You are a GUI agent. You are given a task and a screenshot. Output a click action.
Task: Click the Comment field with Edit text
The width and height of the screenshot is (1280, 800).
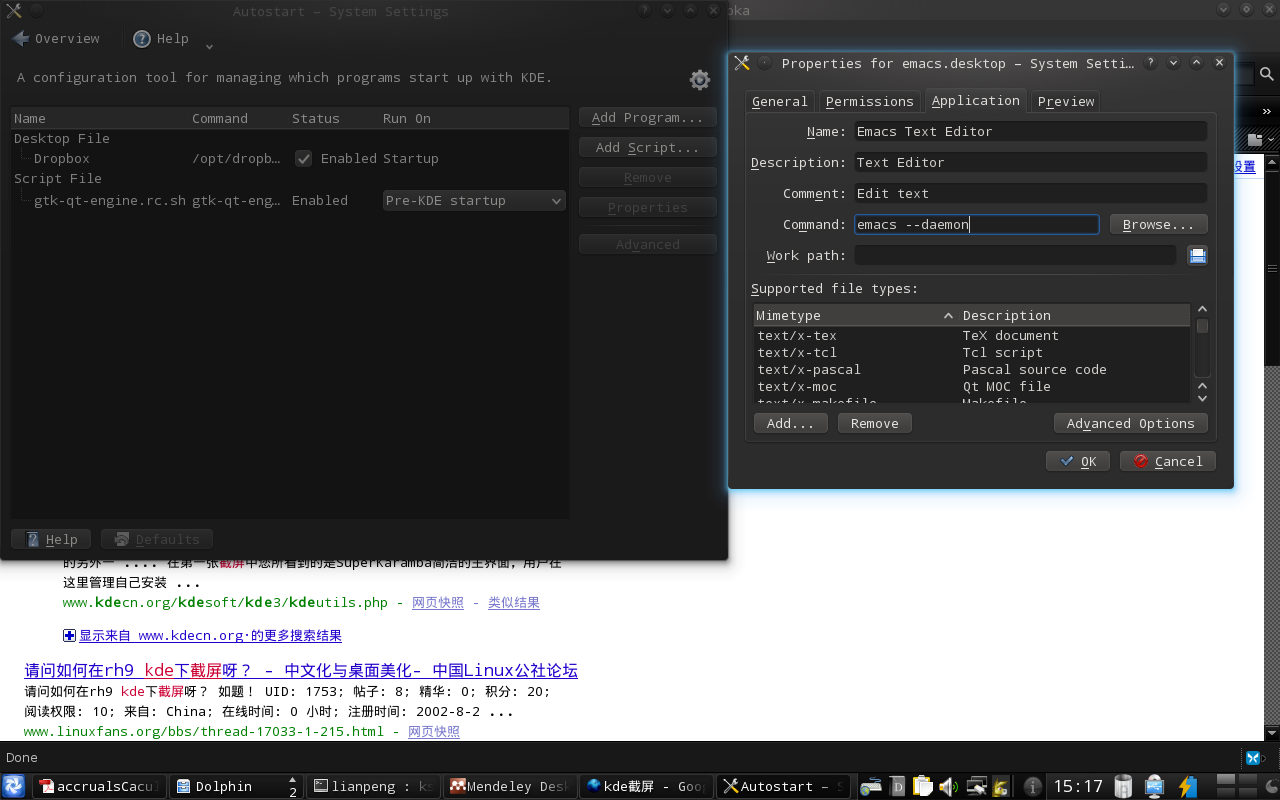(x=1030, y=194)
